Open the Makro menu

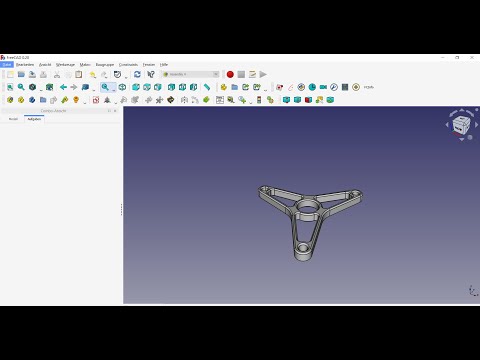click(85, 64)
